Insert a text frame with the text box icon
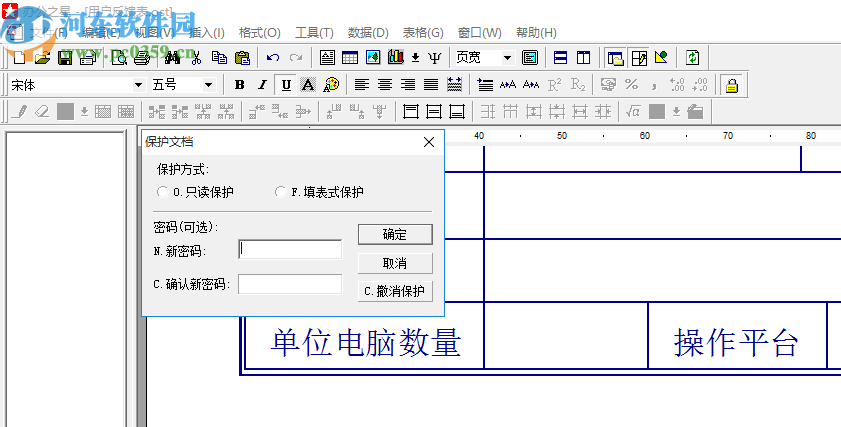This screenshot has width=841, height=427. pos(327,57)
